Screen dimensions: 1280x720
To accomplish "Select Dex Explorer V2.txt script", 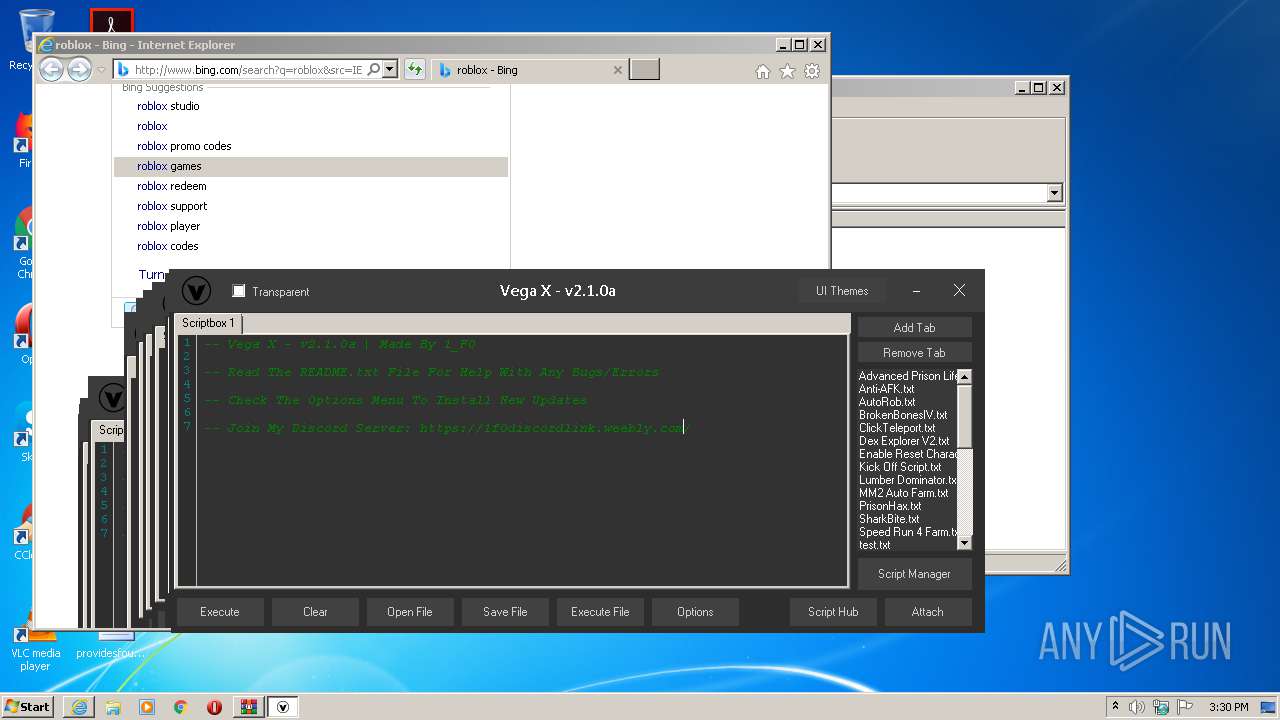I will point(904,441).
